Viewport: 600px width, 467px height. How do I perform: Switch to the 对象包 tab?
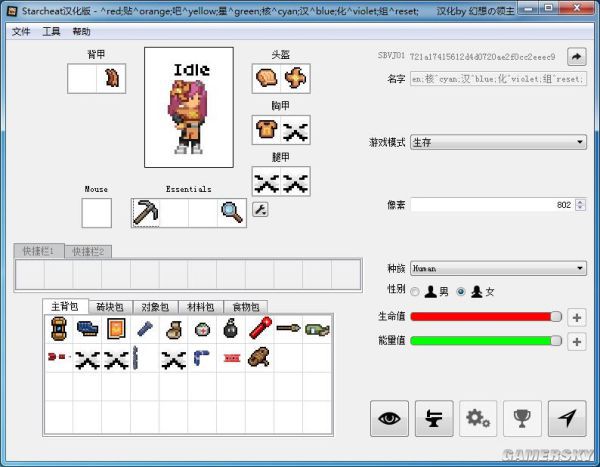pos(155,307)
